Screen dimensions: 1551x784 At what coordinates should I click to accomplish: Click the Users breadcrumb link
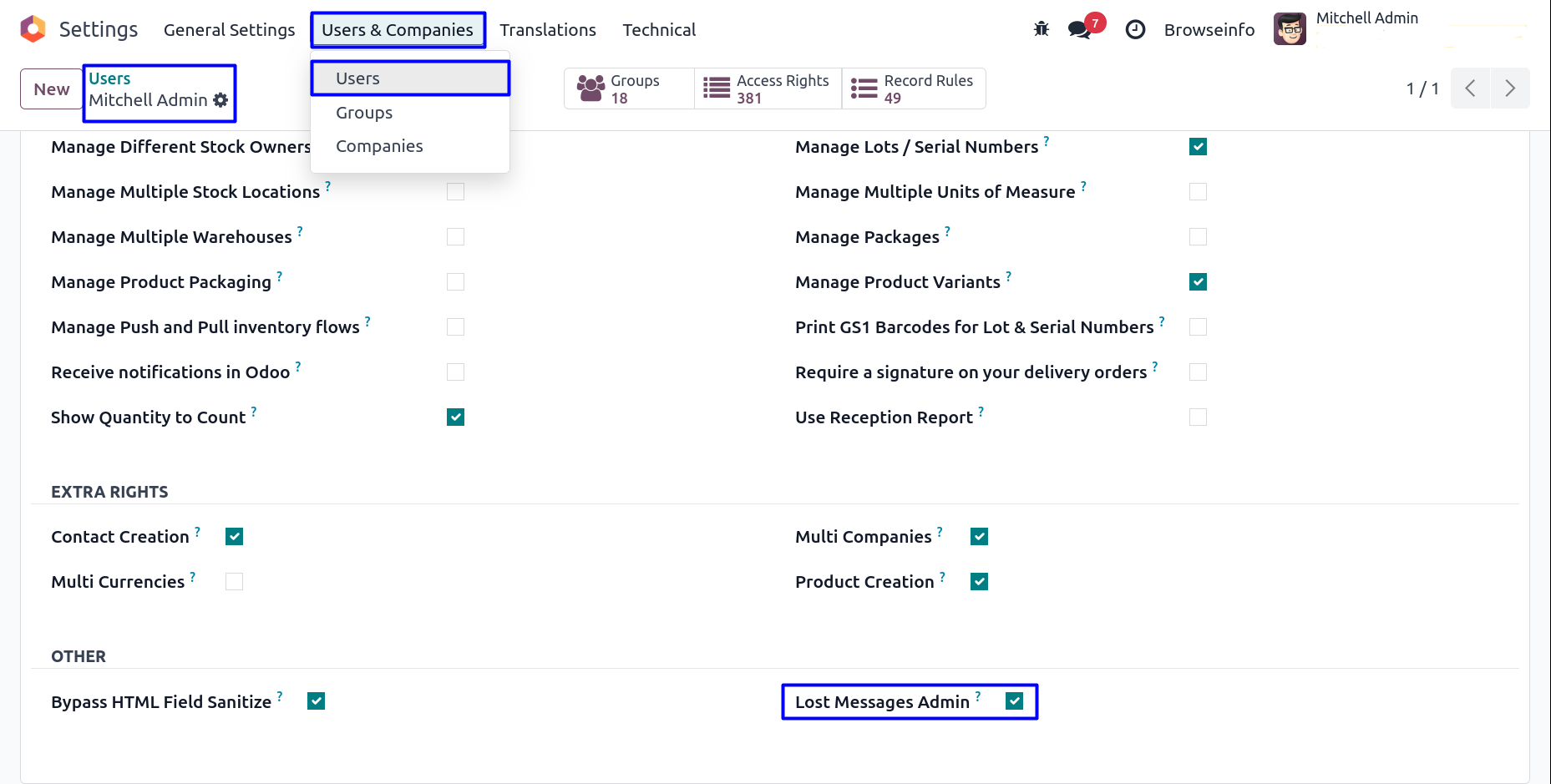point(109,78)
